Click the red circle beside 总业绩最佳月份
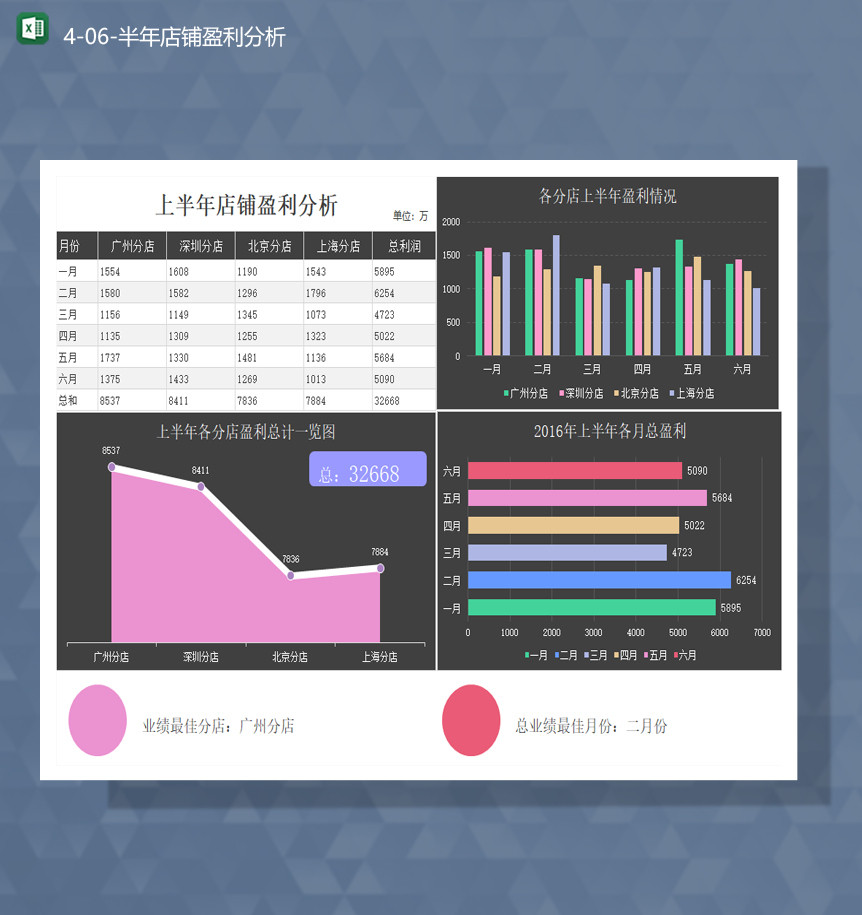 [x=471, y=720]
